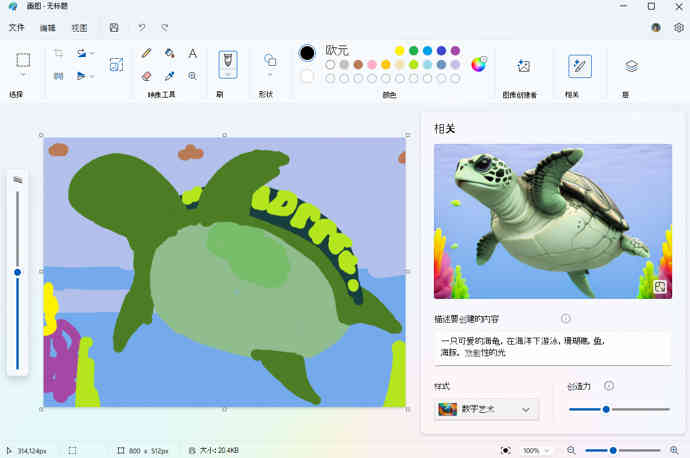Screen dimensions: 690x458
Task: Select the Pencil tool
Action: [x=146, y=53]
